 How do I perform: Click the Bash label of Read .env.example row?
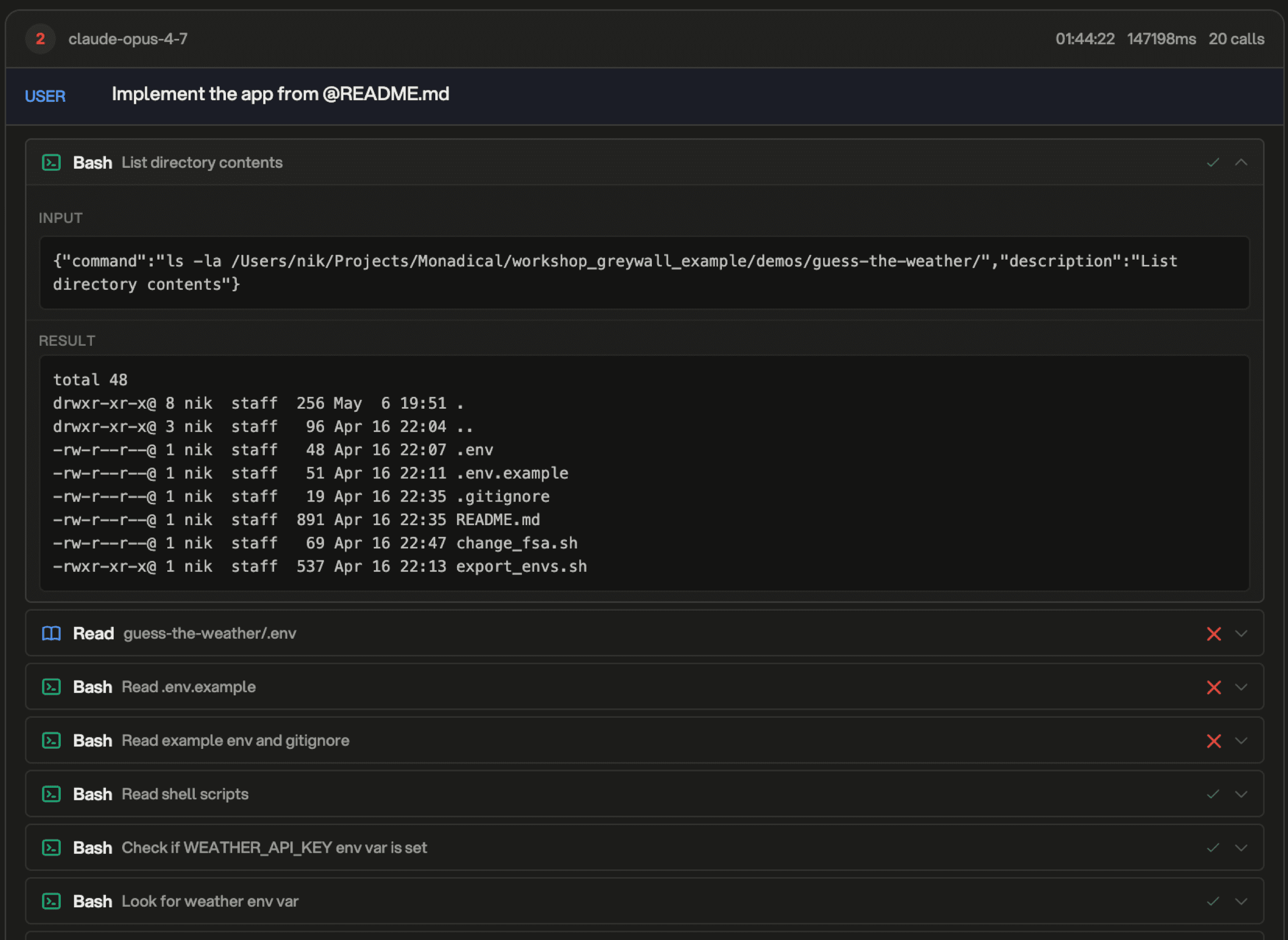(x=92, y=687)
